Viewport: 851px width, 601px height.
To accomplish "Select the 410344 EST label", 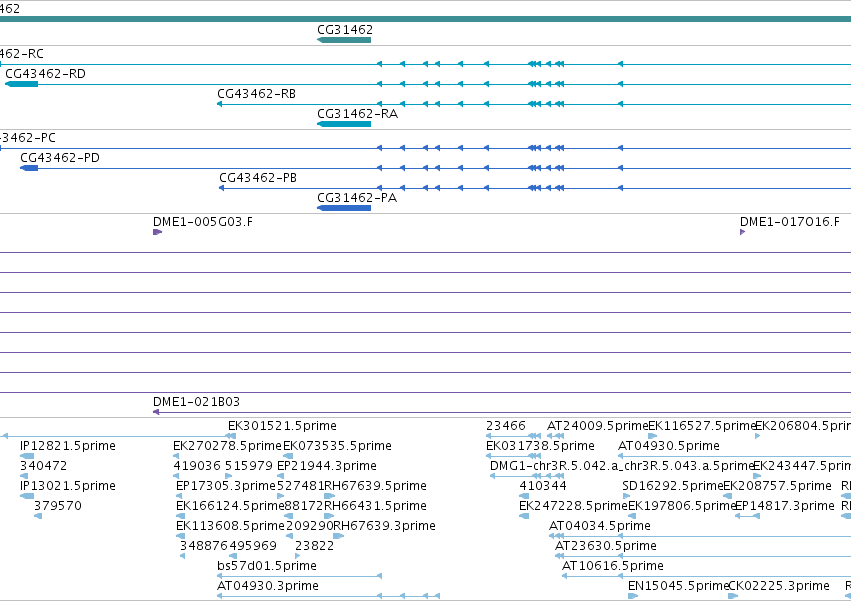I will (543, 486).
